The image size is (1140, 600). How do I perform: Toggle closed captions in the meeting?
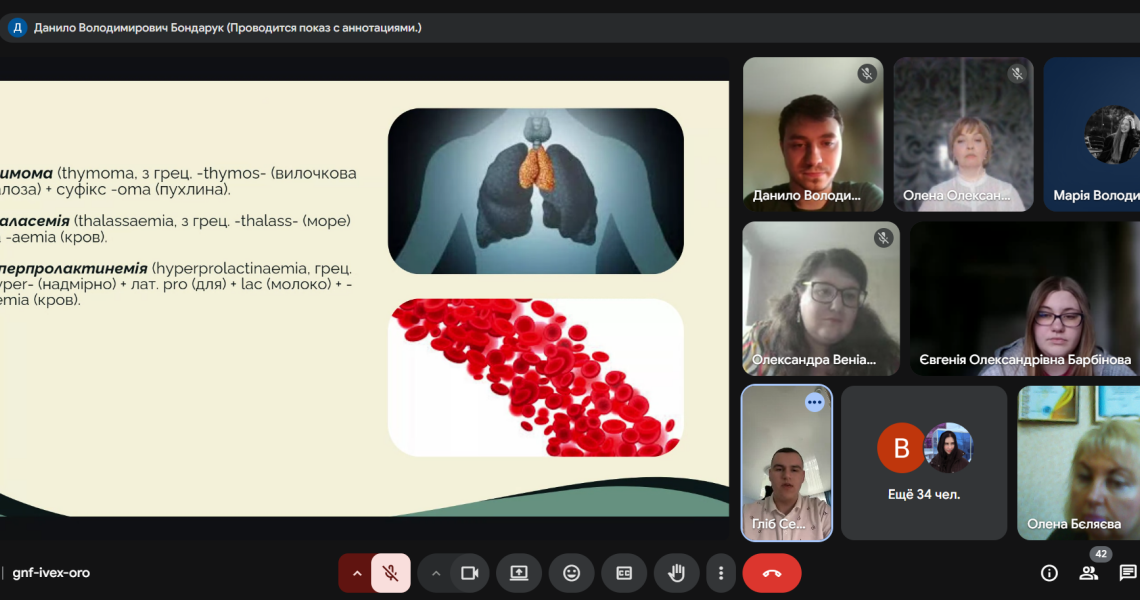[624, 573]
